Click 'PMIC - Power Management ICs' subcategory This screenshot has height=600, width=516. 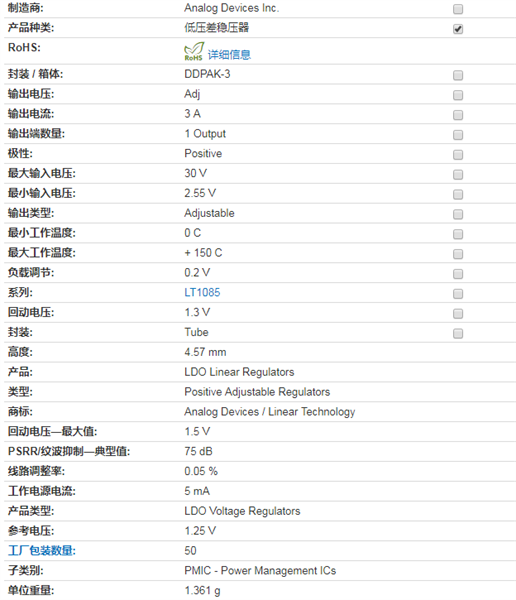260,571
